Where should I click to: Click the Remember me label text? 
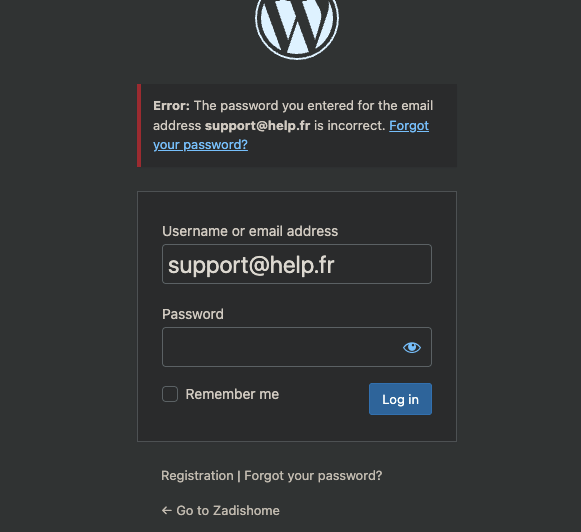(x=232, y=394)
